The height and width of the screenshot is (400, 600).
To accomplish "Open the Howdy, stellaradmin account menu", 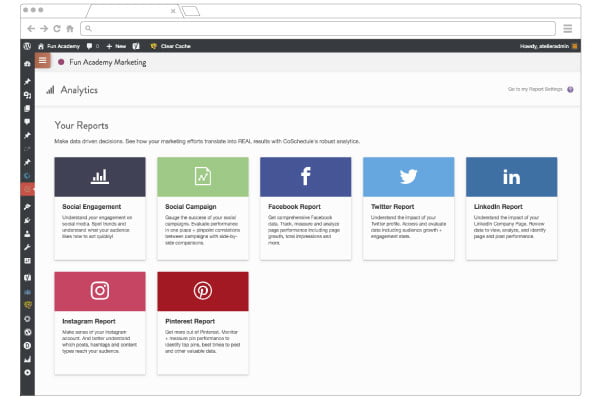I will (548, 46).
